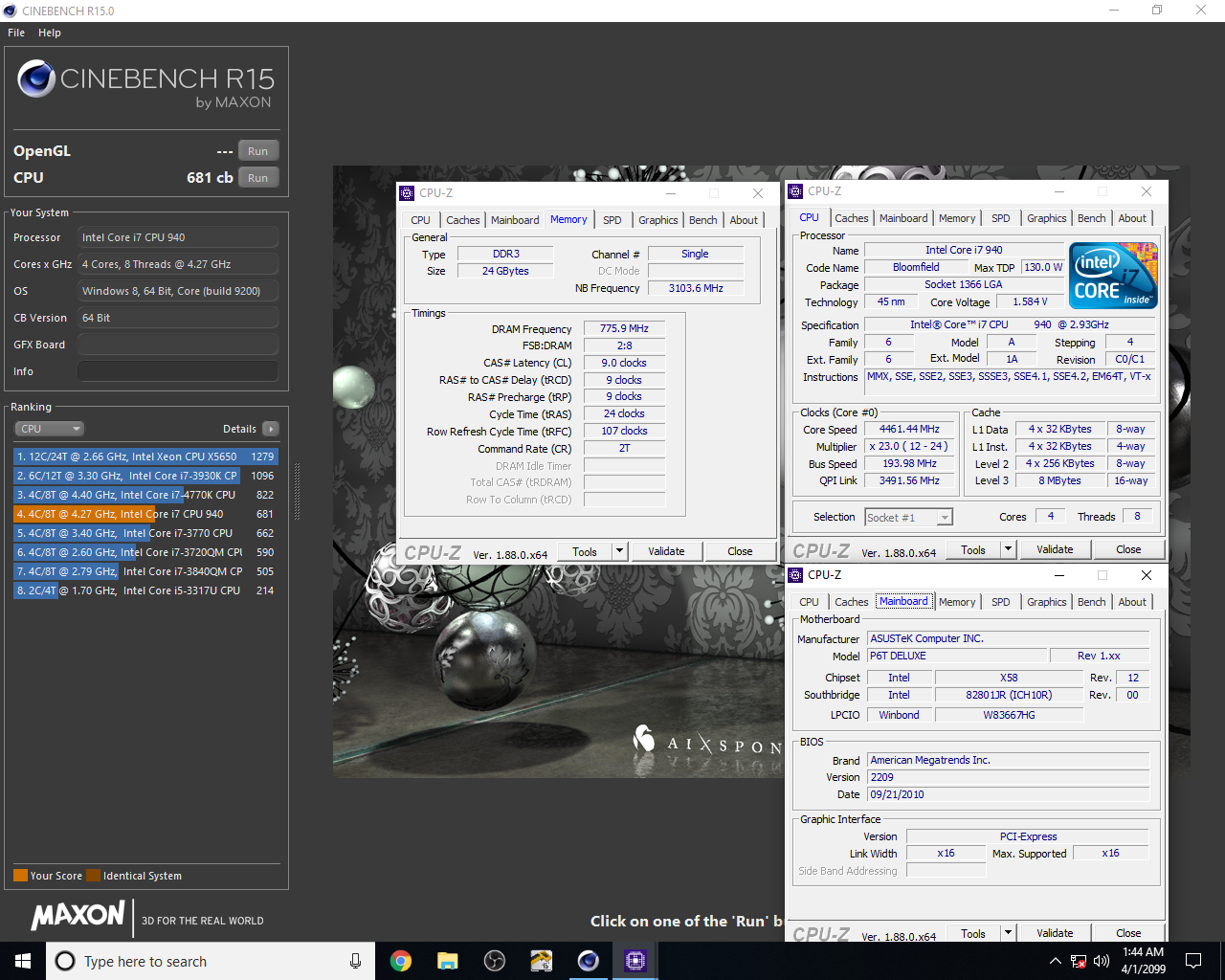This screenshot has height=980, width=1225.
Task: Click the Identical System brown legend swatch
Action: [93, 875]
